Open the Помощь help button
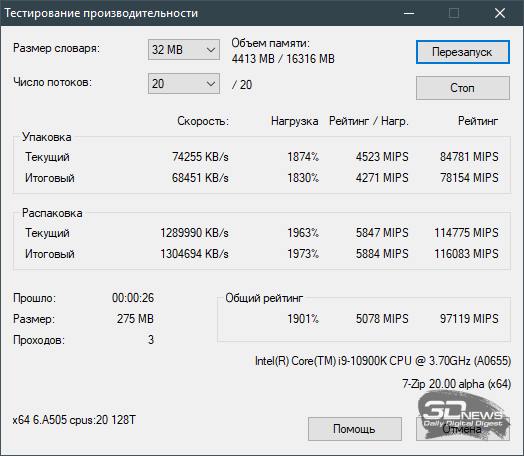 pos(355,429)
